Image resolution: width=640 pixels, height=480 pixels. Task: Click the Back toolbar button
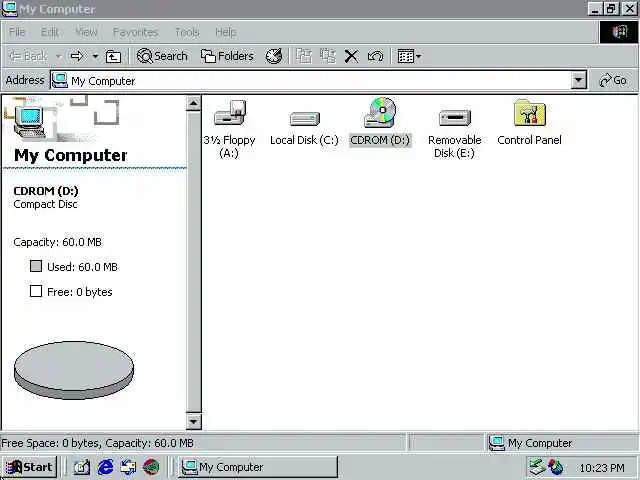28,56
